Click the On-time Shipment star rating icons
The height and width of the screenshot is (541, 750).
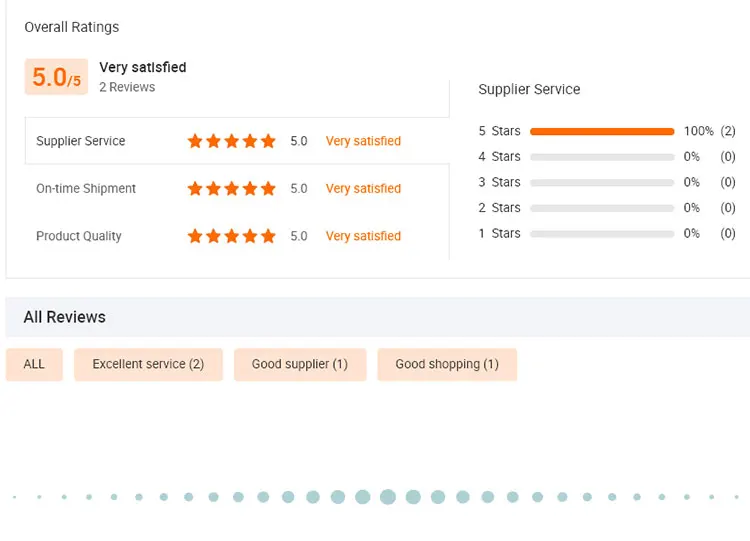[231, 188]
